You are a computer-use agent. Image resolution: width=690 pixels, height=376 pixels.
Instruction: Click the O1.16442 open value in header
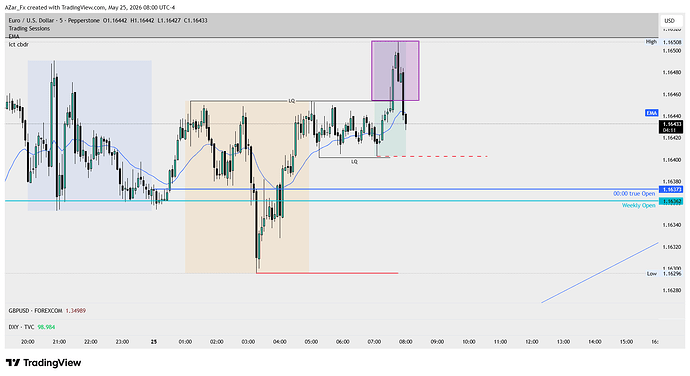(x=115, y=20)
